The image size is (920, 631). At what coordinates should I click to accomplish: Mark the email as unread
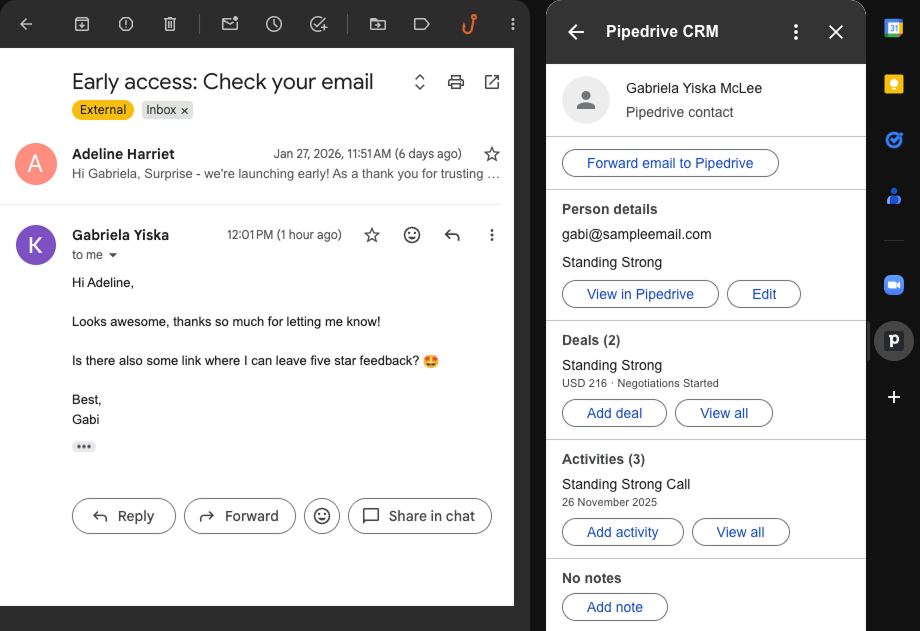[x=230, y=24]
